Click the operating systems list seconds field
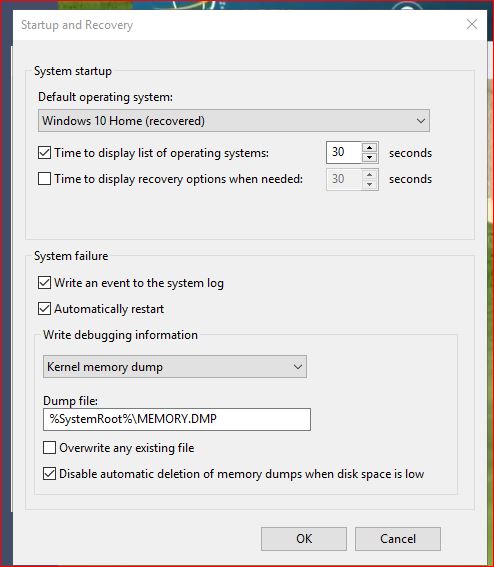Screen dimensions: 494x567 click(344, 152)
